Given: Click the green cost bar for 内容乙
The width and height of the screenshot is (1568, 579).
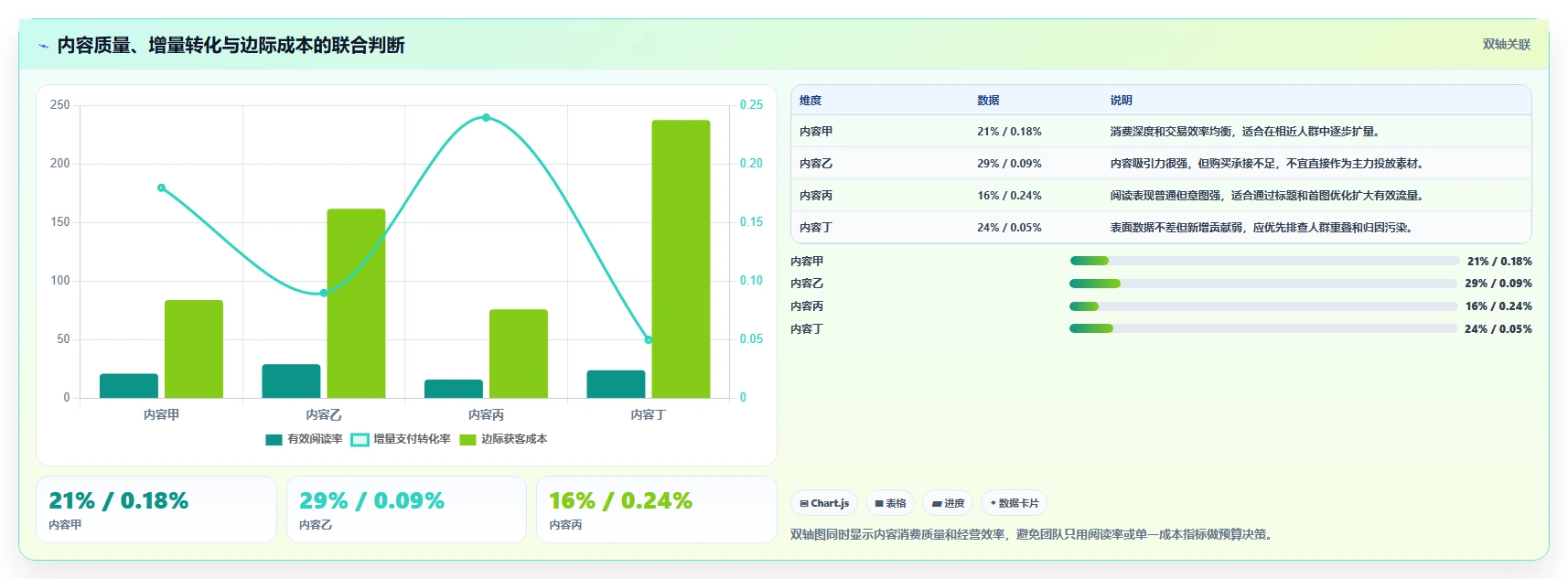Looking at the screenshot, I should coord(356,303).
